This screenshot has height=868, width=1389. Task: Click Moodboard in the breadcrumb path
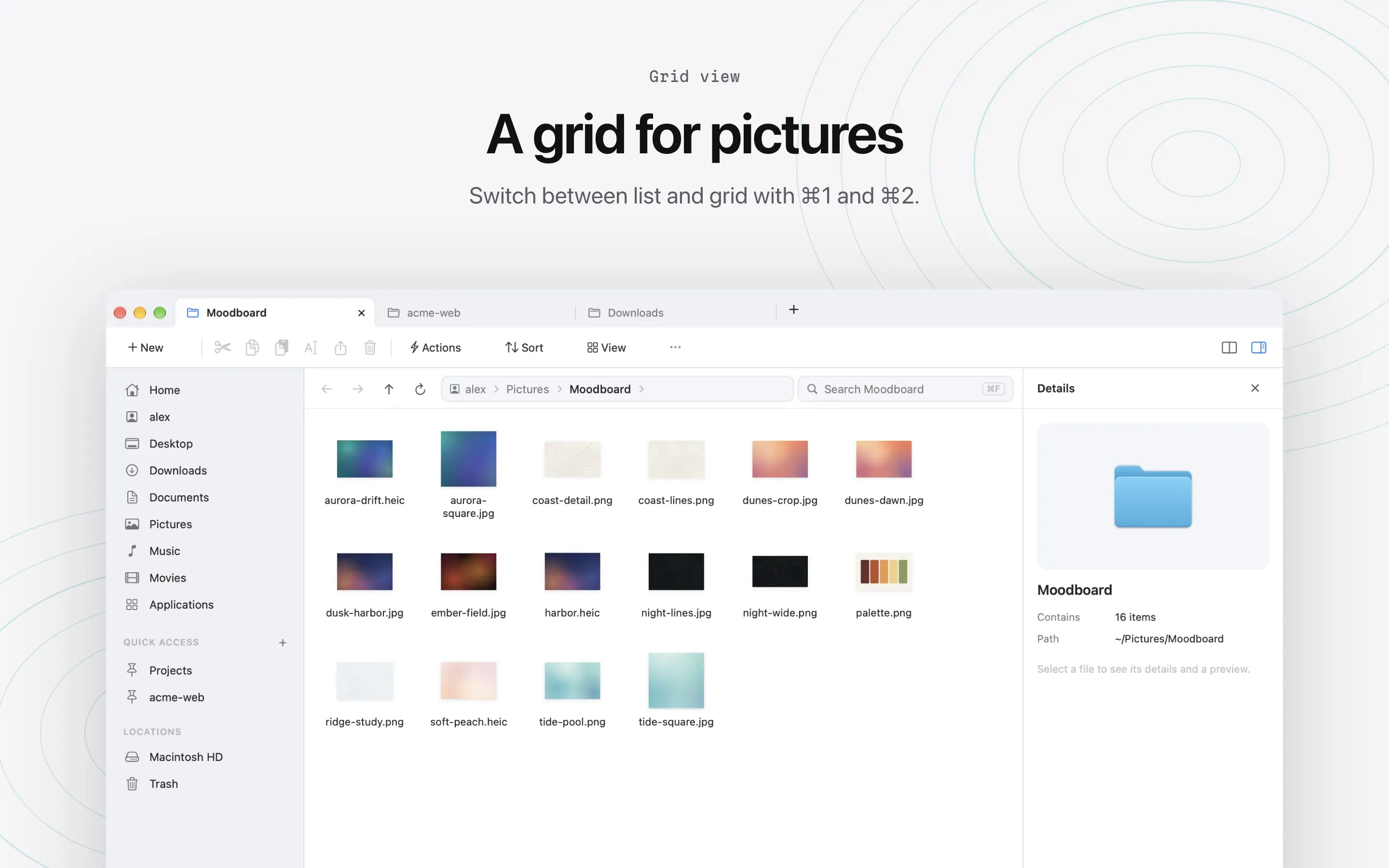tap(600, 389)
